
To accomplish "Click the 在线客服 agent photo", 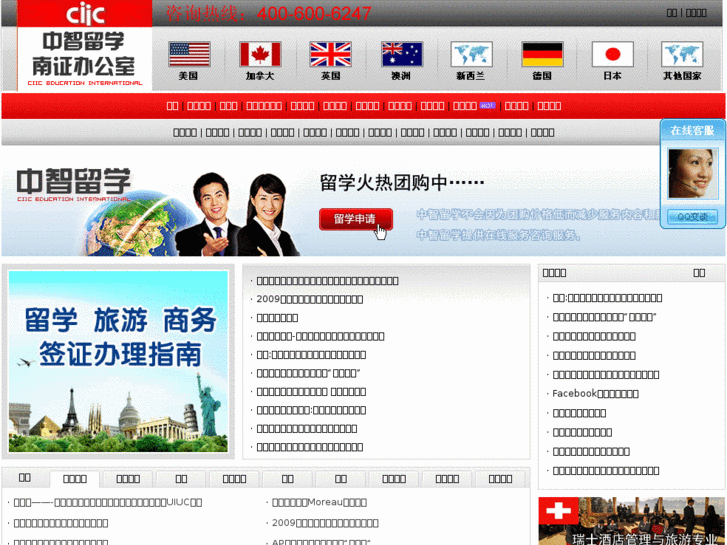I will 693,173.
